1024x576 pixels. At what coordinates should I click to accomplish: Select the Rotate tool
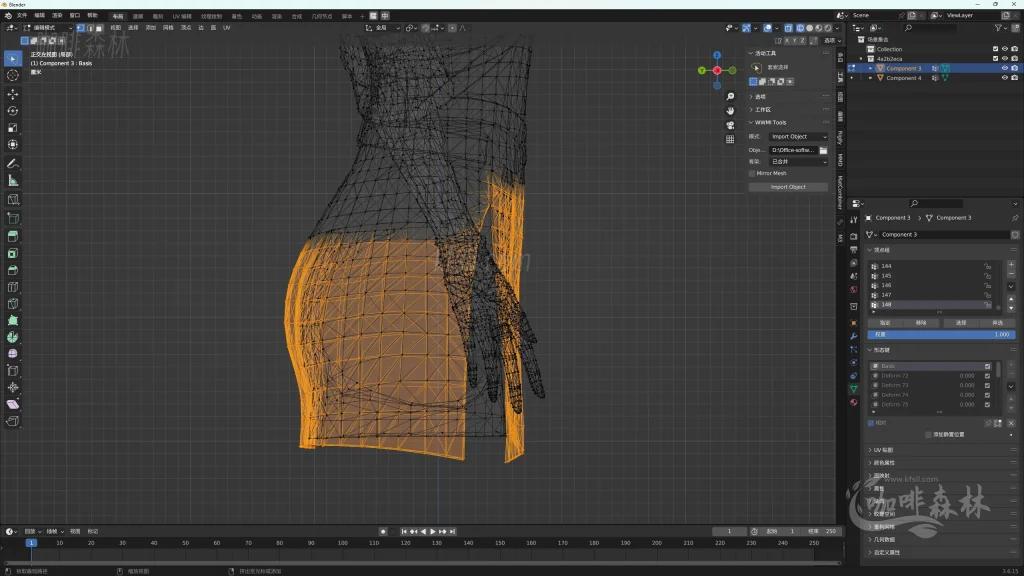click(x=12, y=111)
